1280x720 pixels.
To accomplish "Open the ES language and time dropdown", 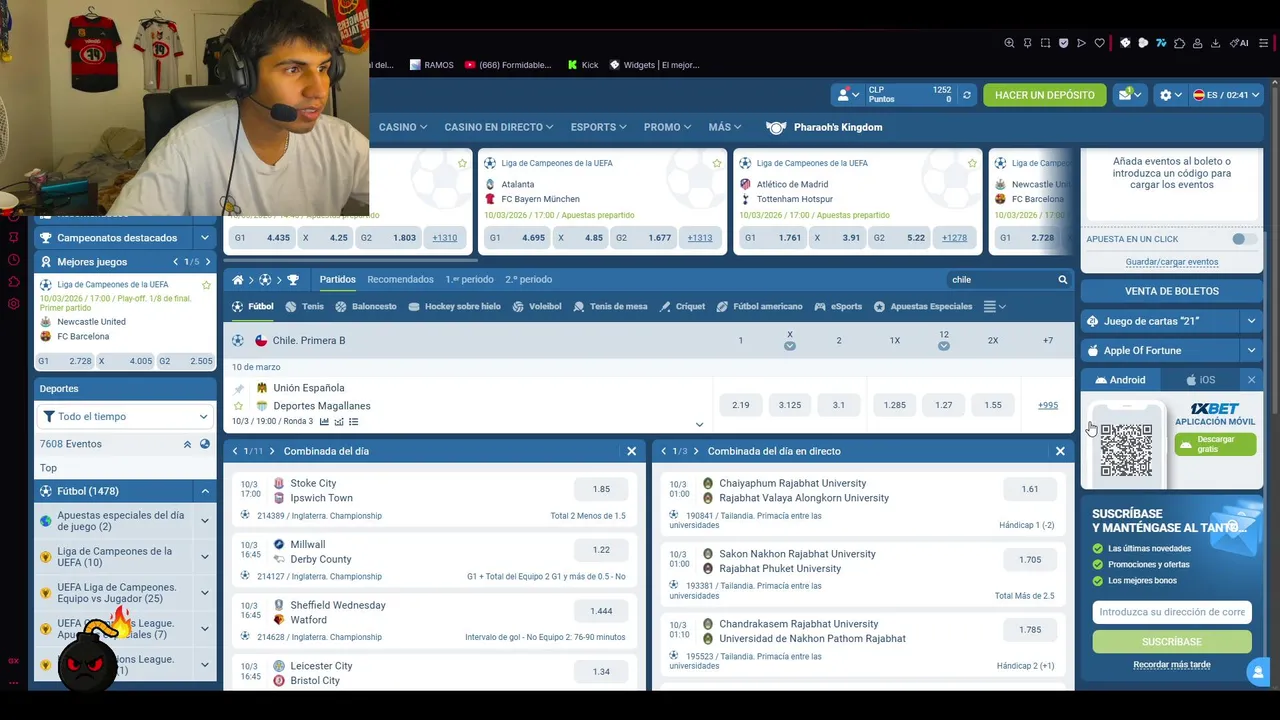I will pyautogui.click(x=1226, y=95).
